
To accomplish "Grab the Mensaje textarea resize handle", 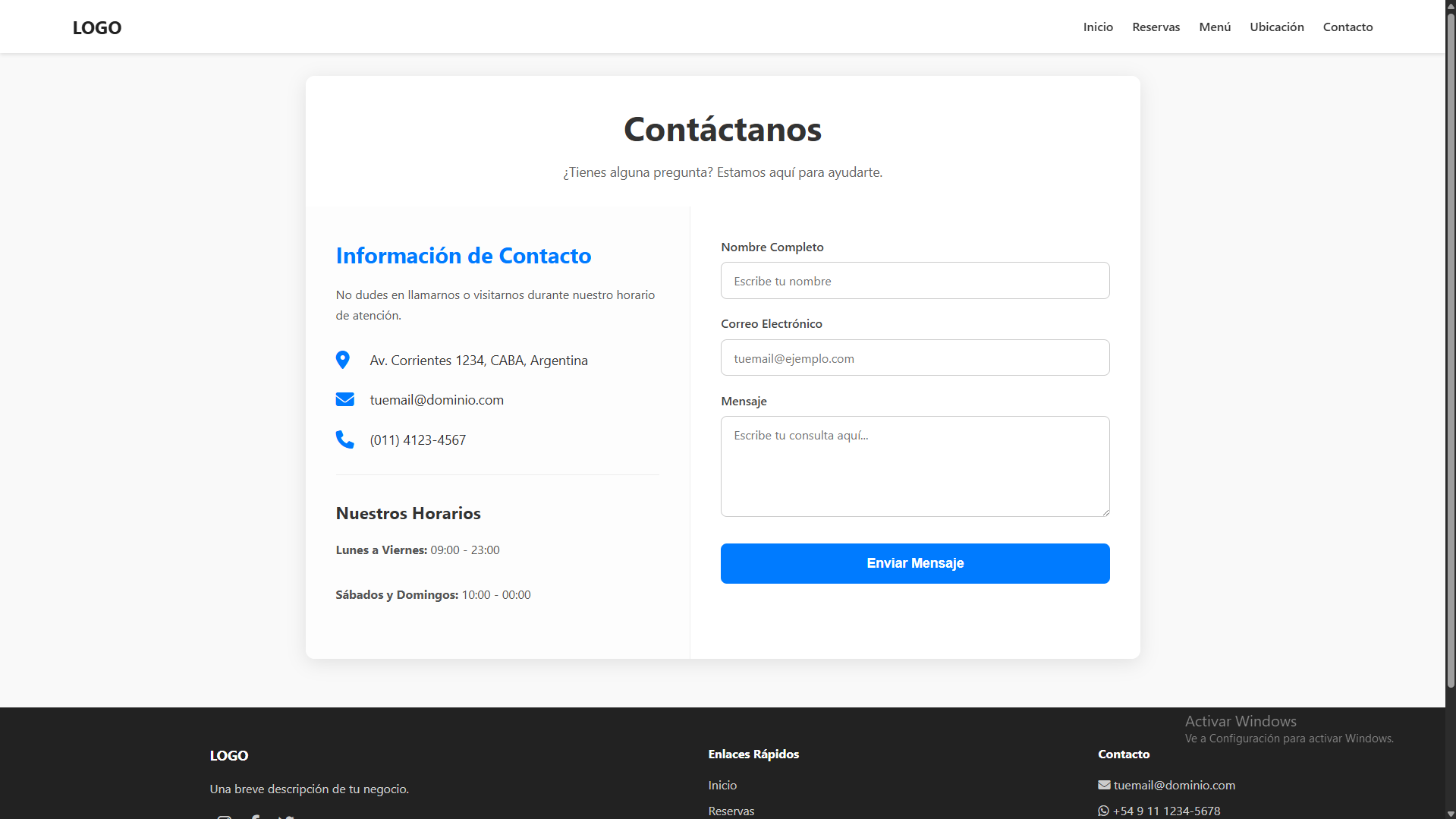I will [1105, 512].
